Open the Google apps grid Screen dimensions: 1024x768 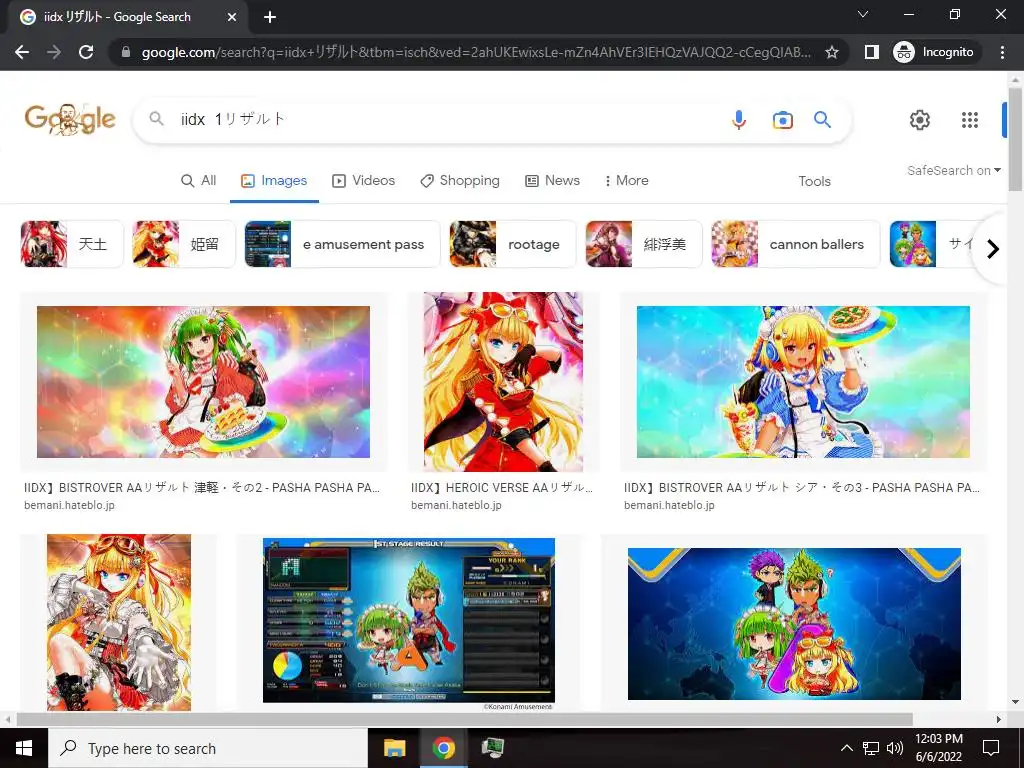tap(970, 120)
